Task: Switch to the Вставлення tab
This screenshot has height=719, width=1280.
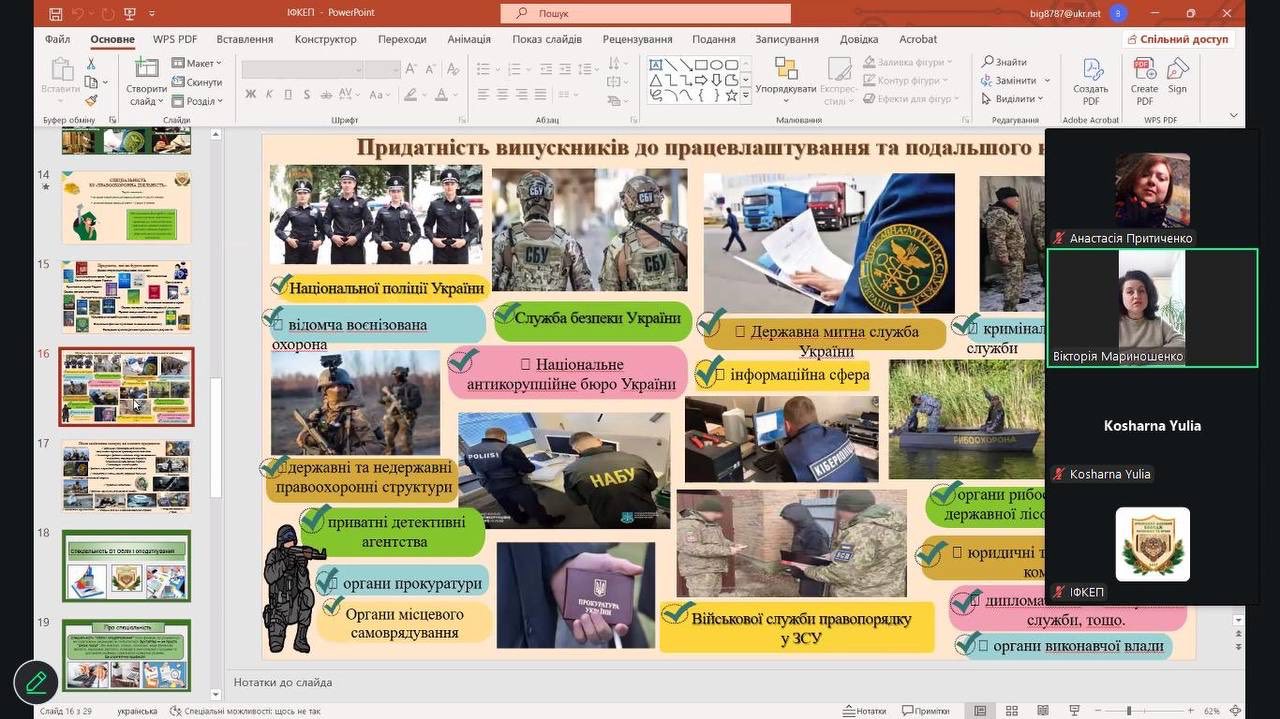Action: point(244,39)
